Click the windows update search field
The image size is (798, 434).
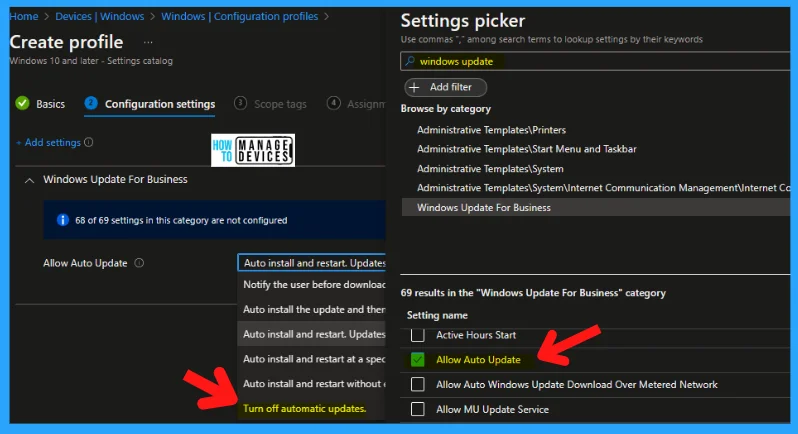[x=595, y=62]
